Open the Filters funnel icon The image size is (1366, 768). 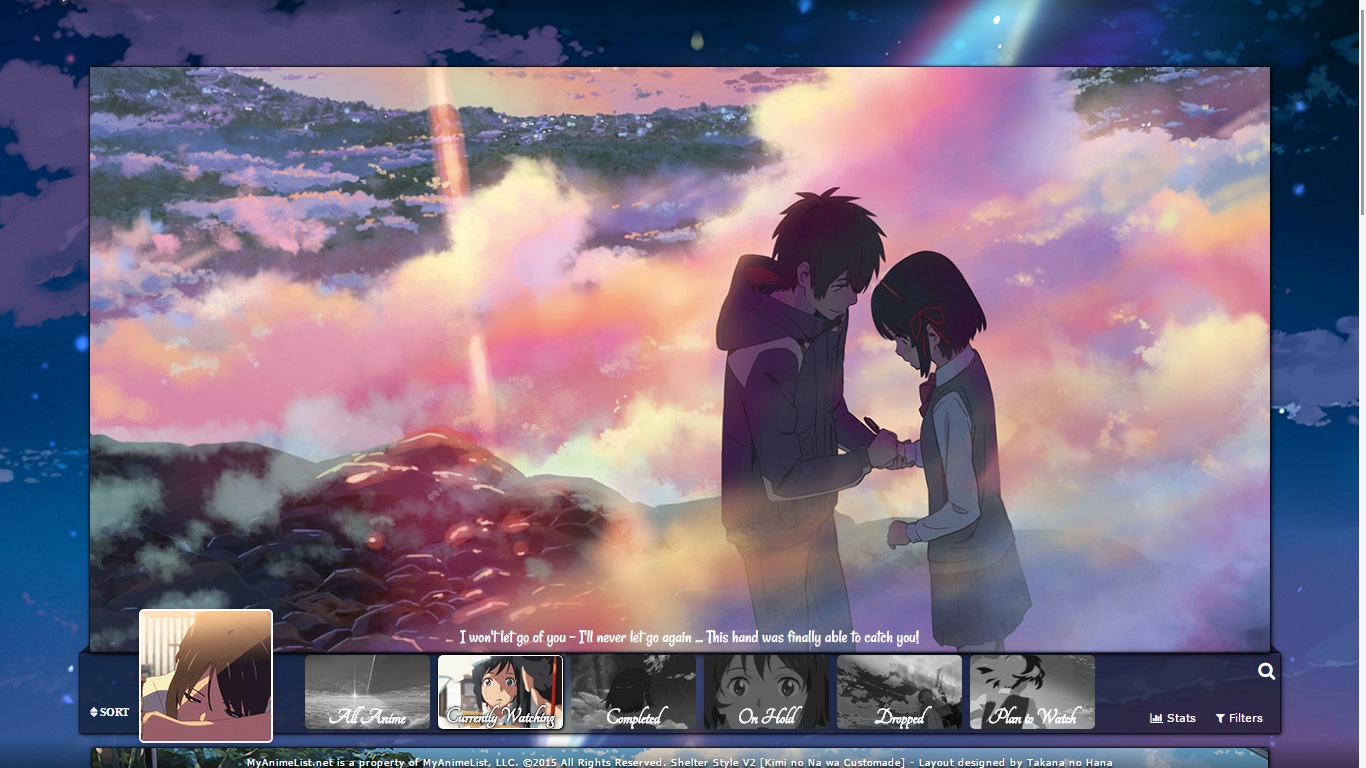coord(1220,718)
